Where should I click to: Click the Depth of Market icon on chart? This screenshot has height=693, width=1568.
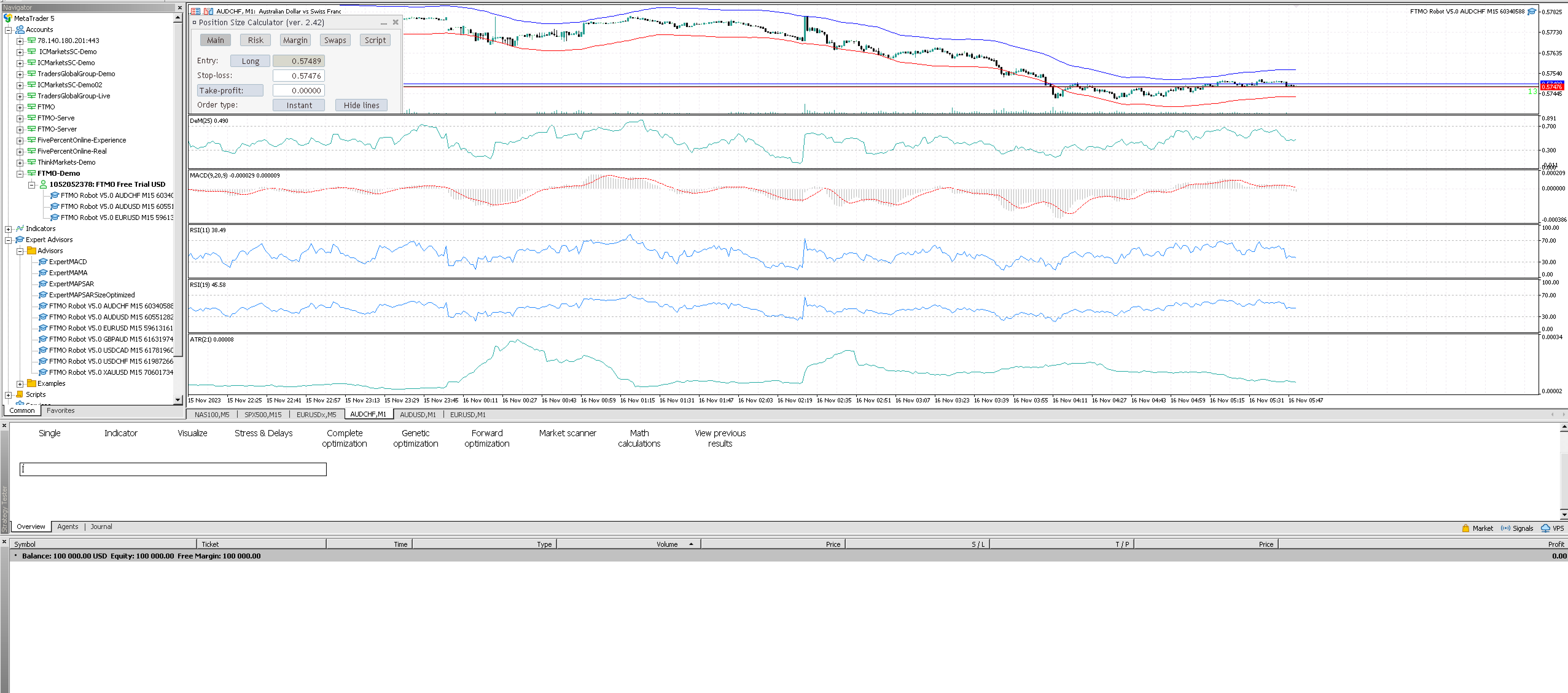click(195, 11)
